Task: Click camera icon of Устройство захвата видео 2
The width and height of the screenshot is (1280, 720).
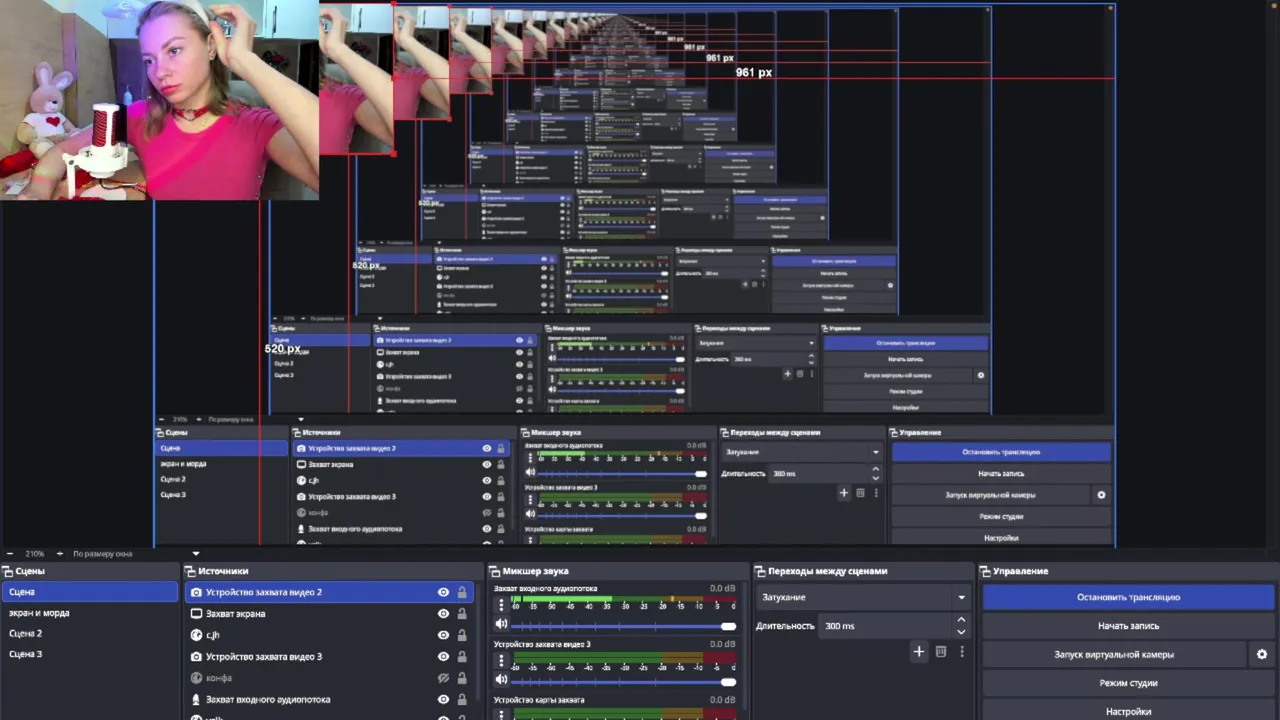Action: tap(196, 593)
